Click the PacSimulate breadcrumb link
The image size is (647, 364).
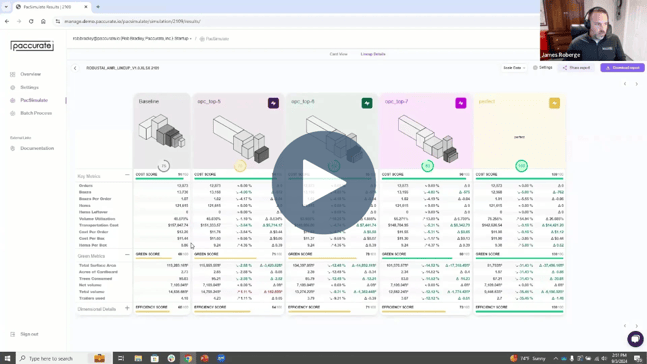coord(215,39)
